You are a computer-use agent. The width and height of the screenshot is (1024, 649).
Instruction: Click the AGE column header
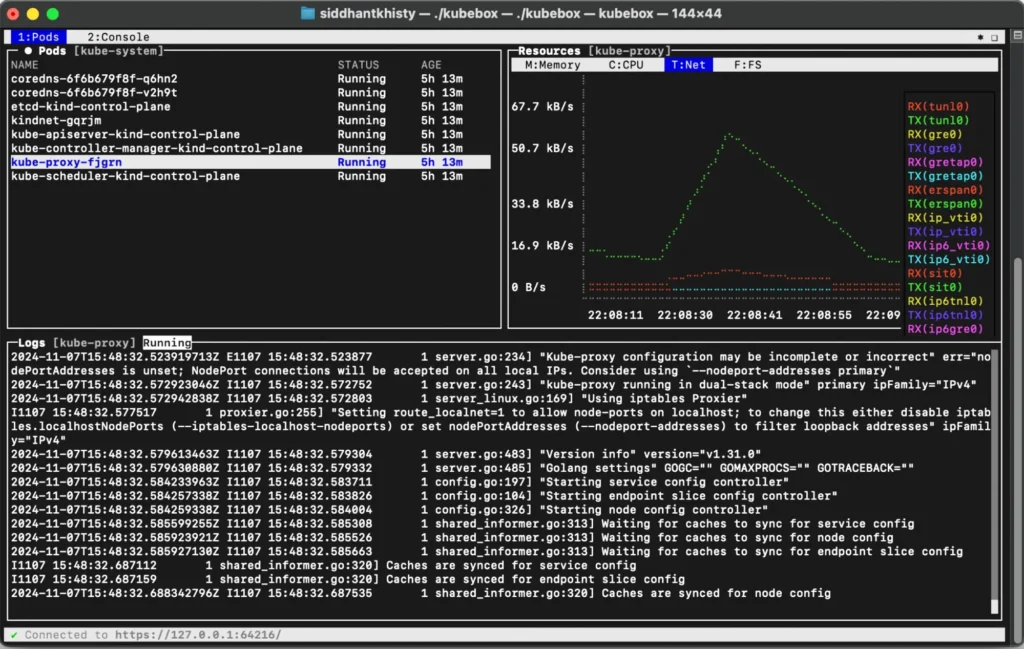click(431, 65)
